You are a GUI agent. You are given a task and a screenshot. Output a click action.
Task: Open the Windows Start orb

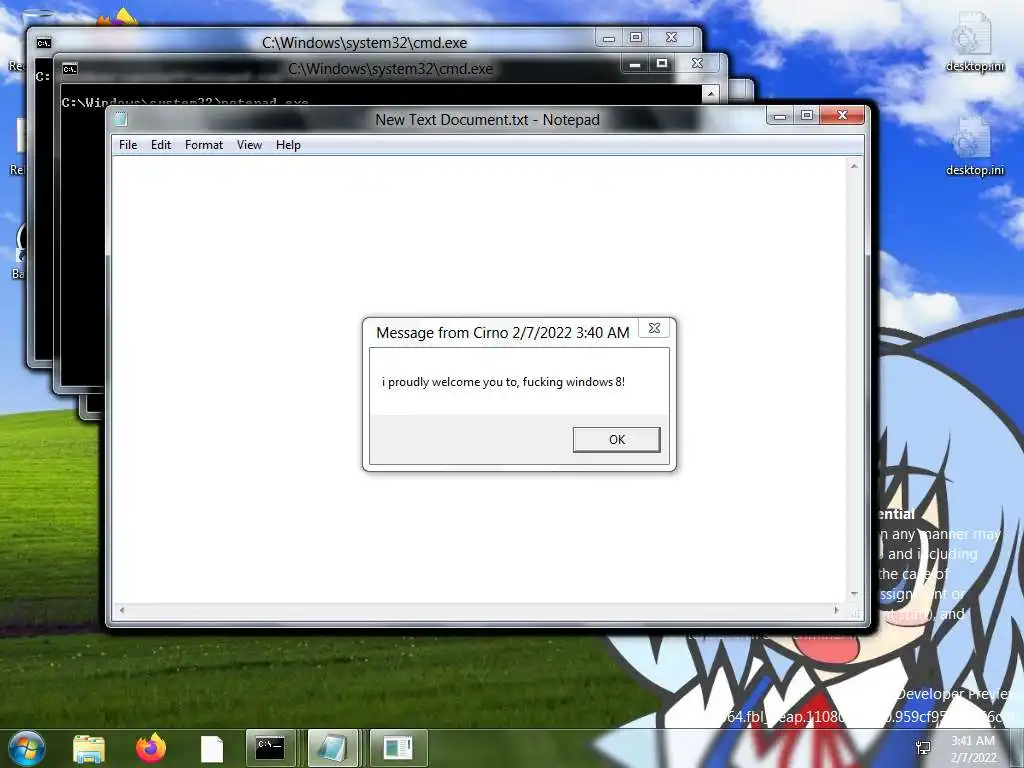click(x=27, y=748)
